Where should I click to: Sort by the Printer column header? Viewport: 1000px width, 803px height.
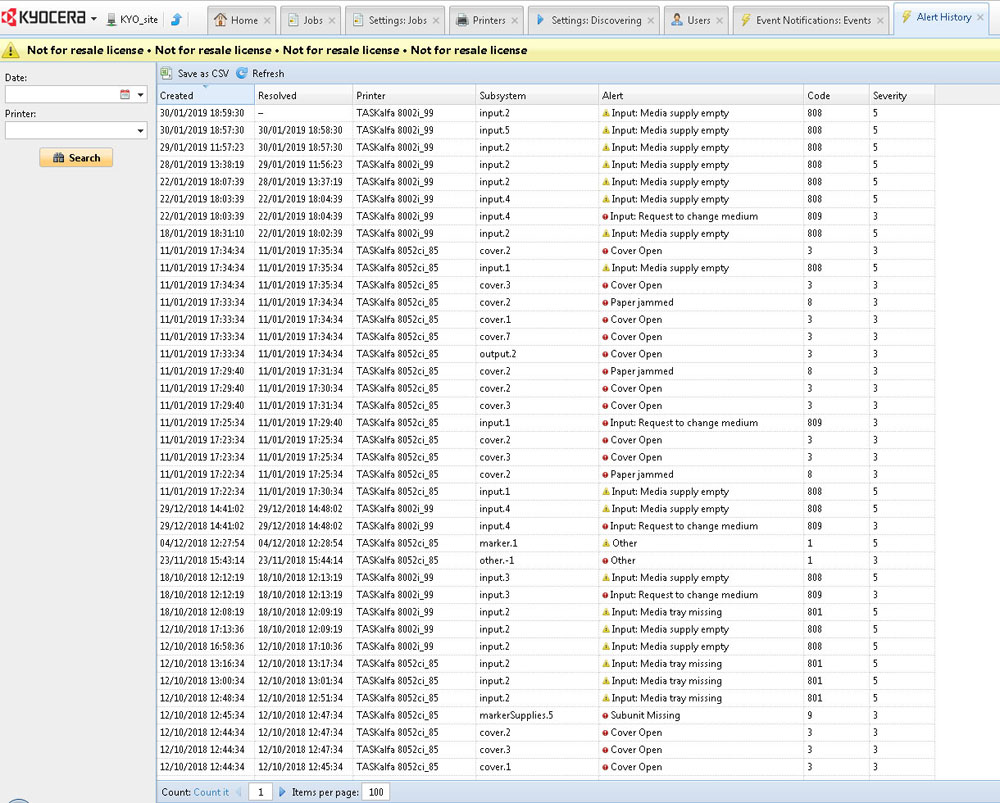pyautogui.click(x=414, y=96)
